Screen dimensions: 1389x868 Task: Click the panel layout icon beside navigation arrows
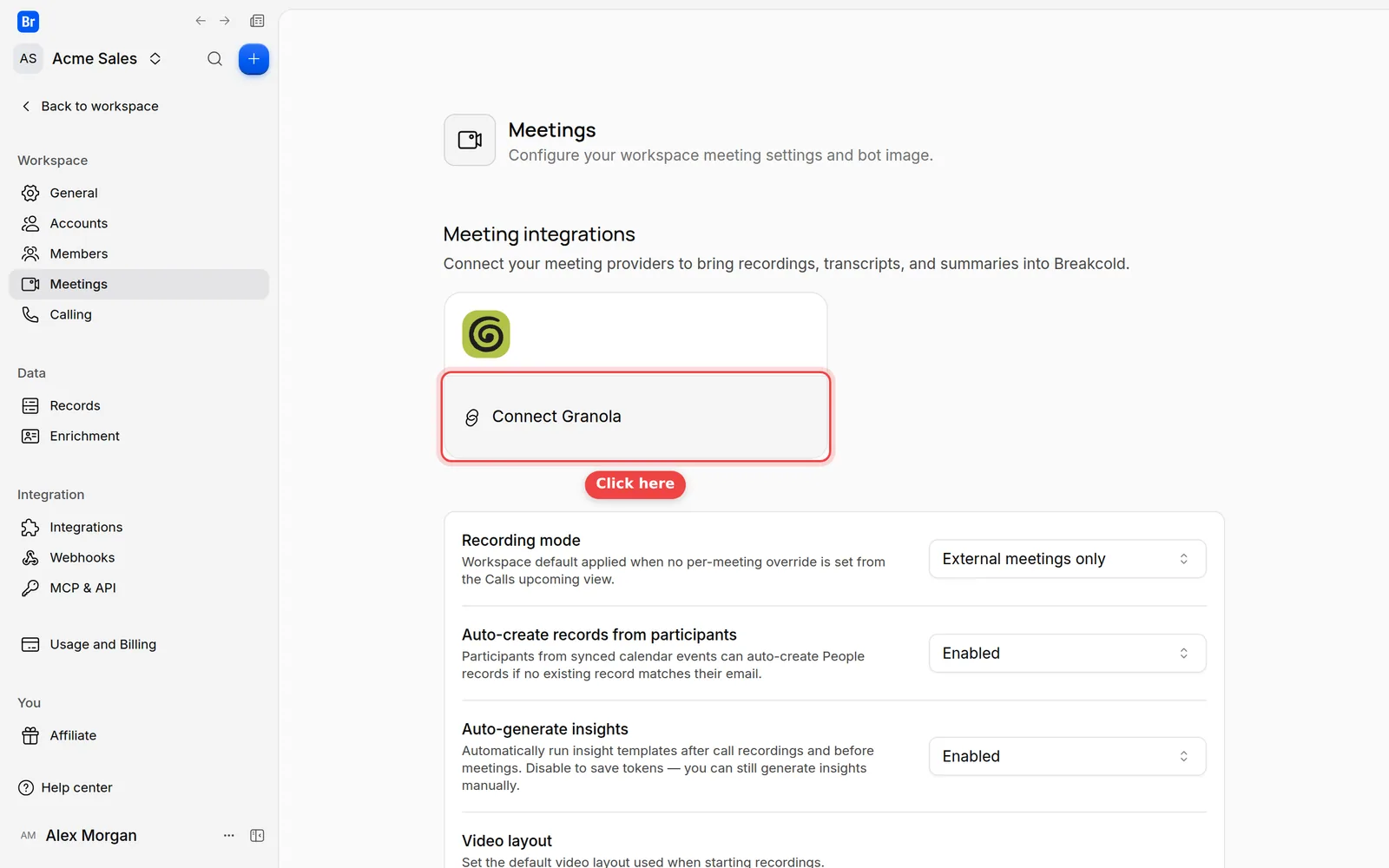point(257,21)
